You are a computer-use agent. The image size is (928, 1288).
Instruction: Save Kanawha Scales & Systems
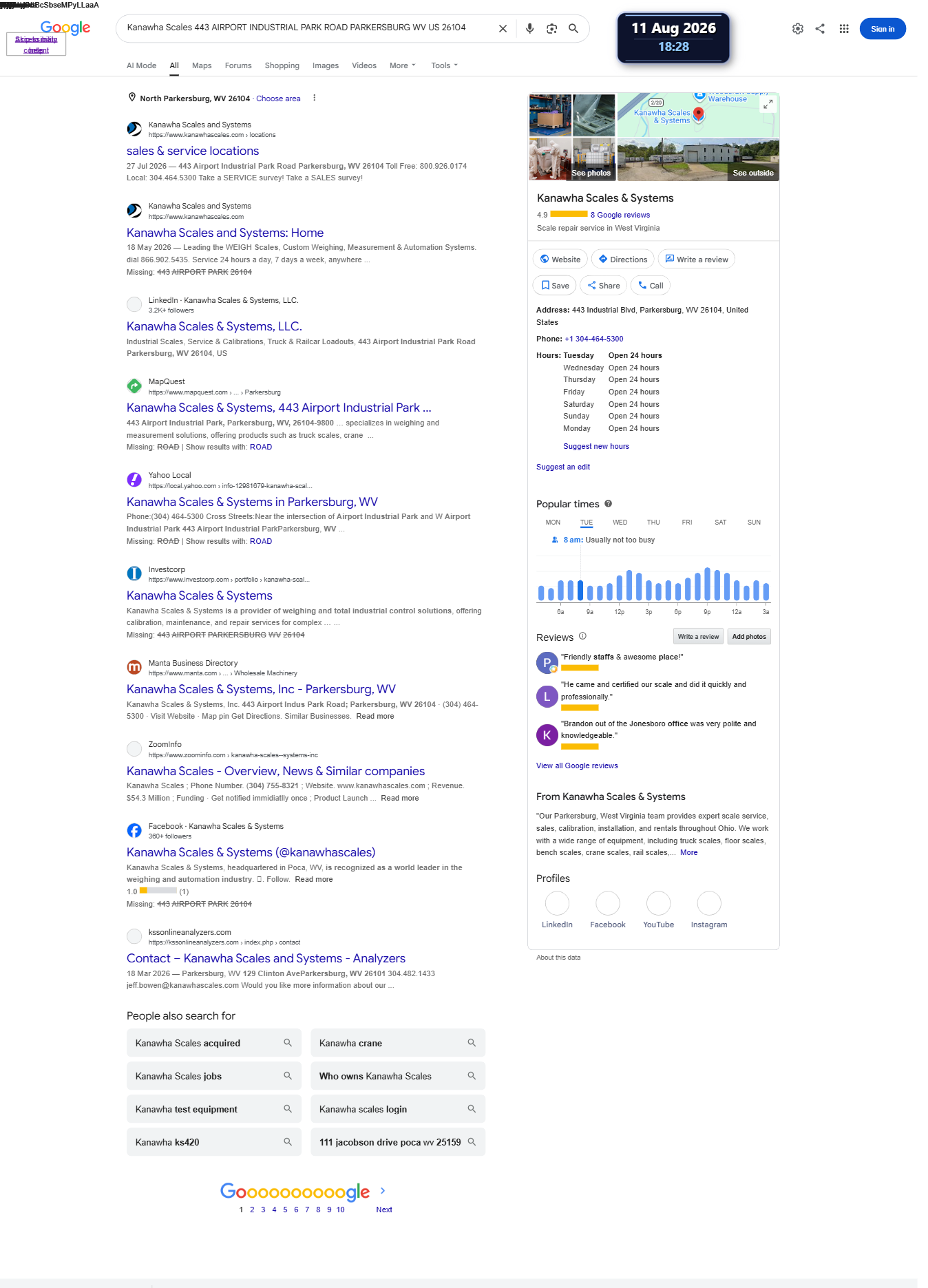tap(554, 286)
